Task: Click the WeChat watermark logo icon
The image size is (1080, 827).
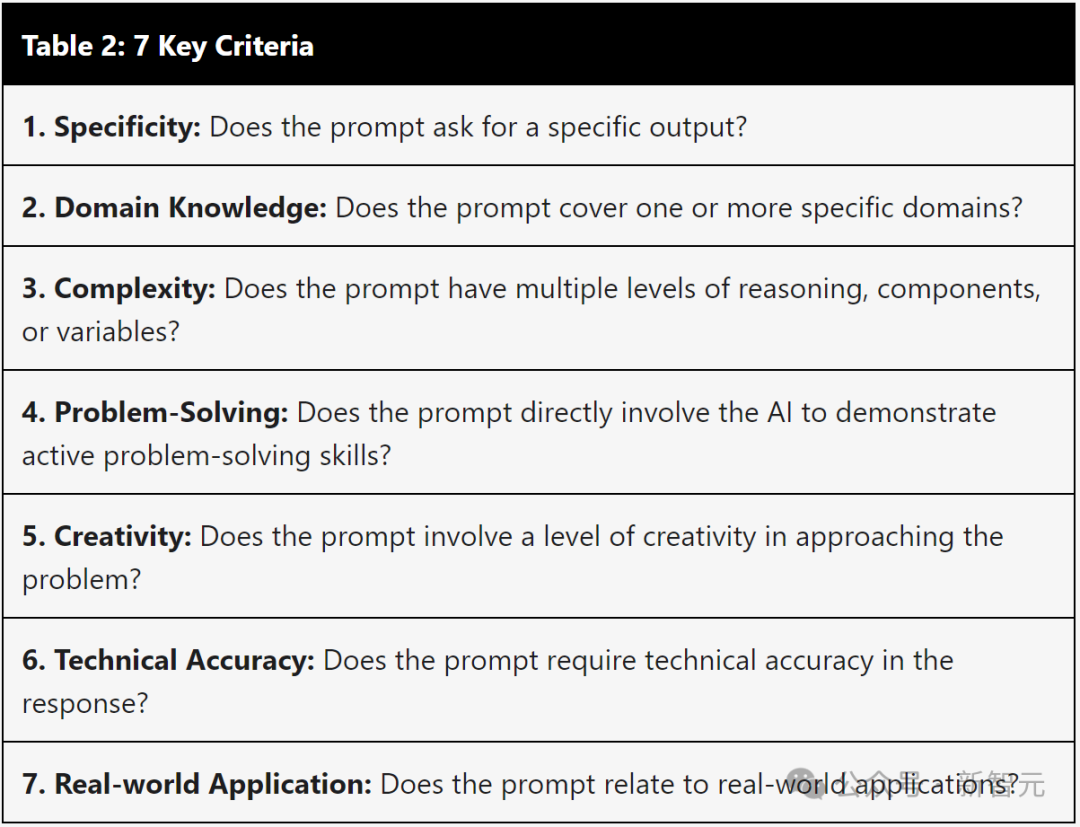Action: pyautogui.click(x=806, y=784)
